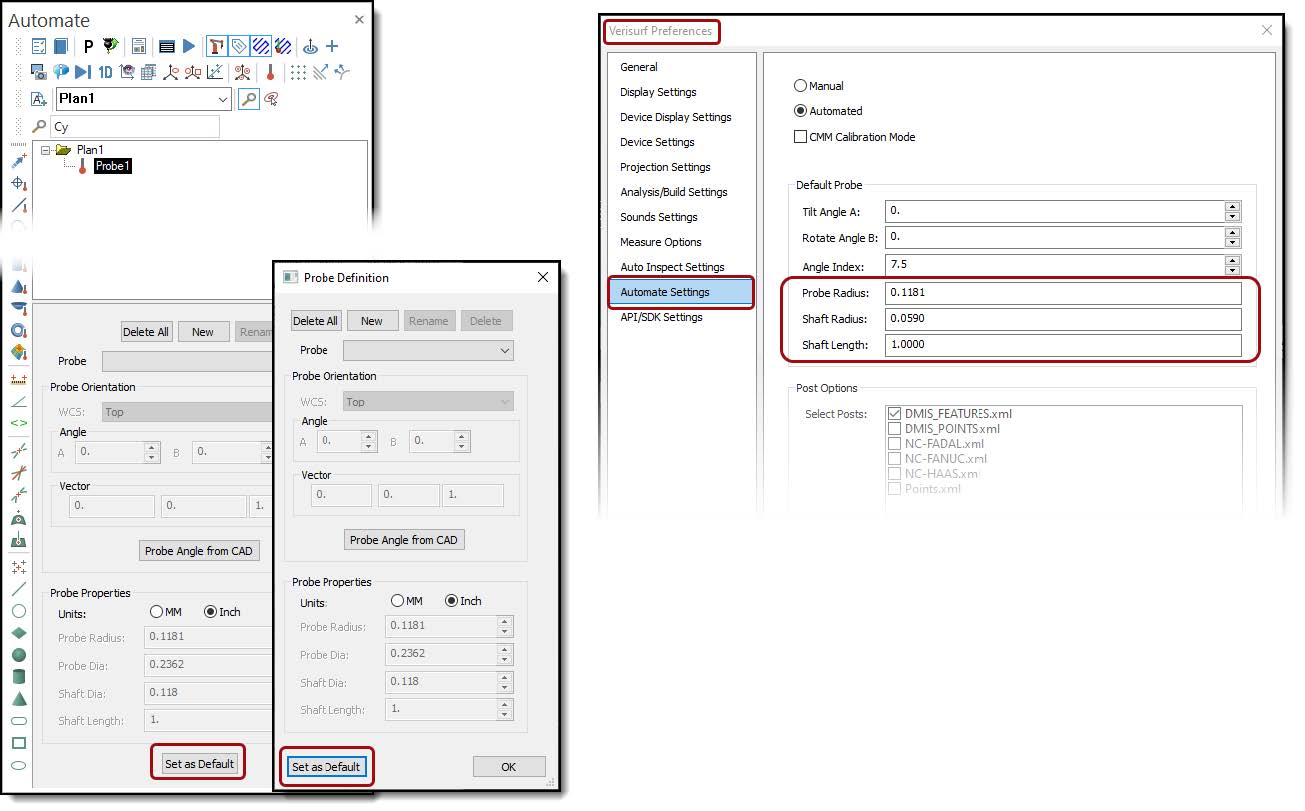Image resolution: width=1305 pixels, height=811 pixels.
Task: Click OK in Probe Definition dialog
Action: tap(509, 767)
